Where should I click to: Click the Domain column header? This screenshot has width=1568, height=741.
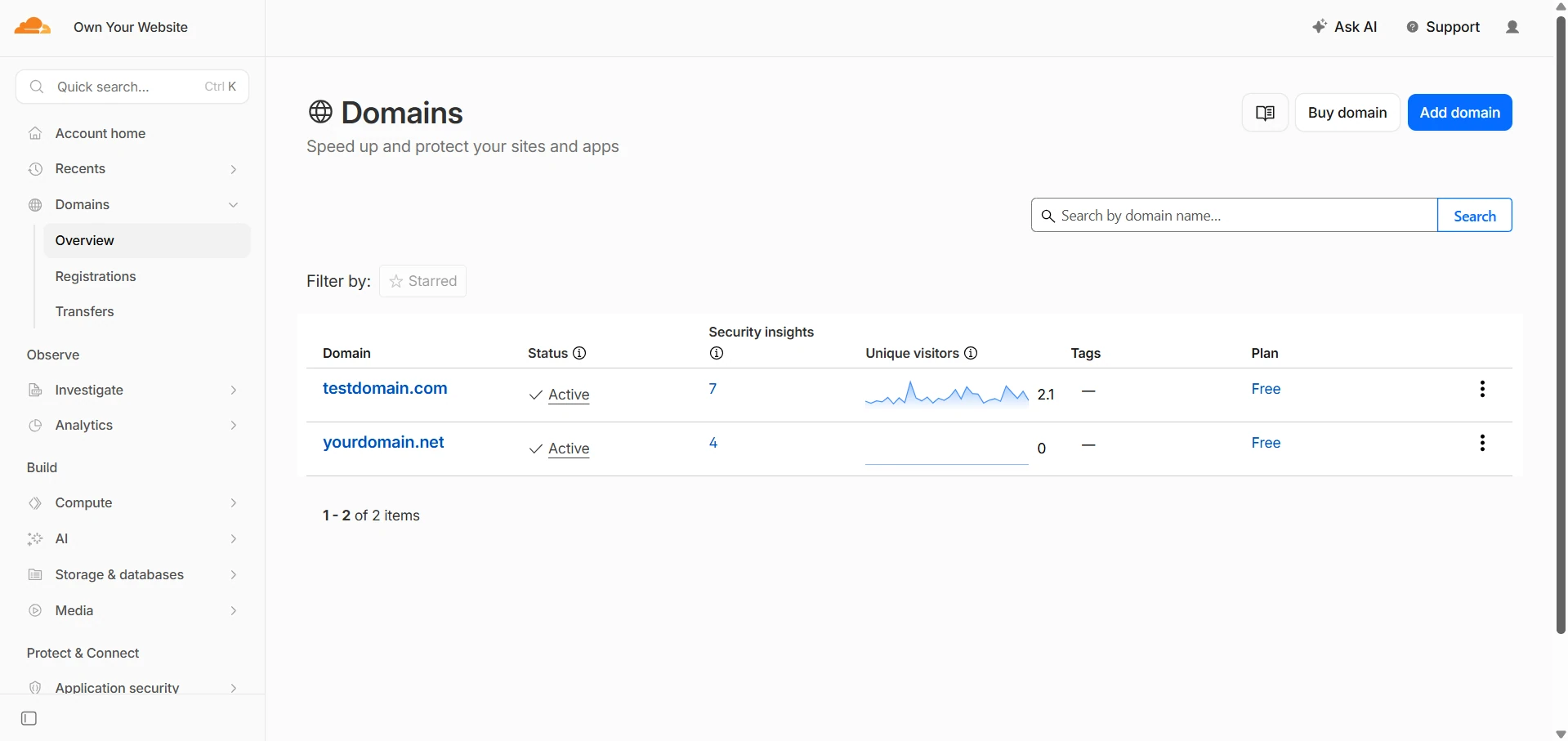point(346,353)
